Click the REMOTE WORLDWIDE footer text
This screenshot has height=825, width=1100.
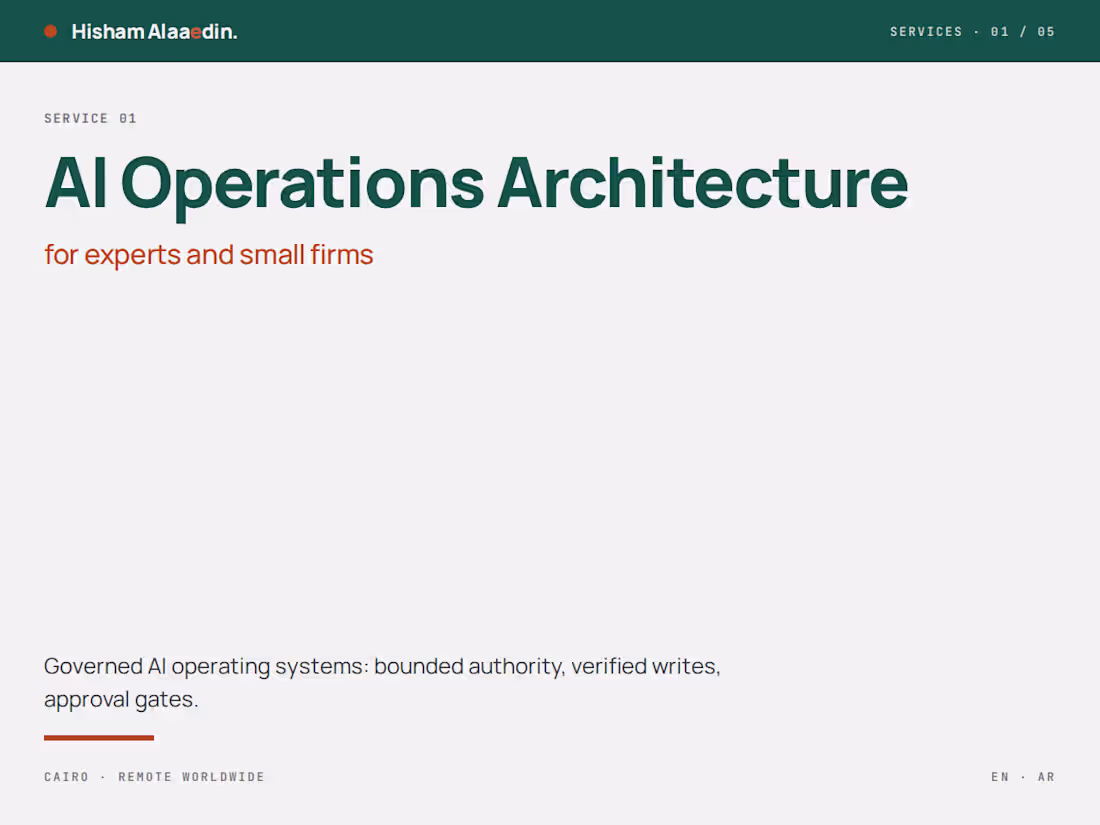point(192,777)
